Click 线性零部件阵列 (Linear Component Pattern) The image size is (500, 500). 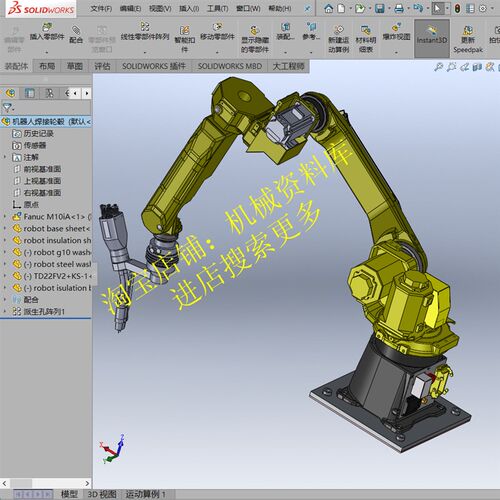145,32
